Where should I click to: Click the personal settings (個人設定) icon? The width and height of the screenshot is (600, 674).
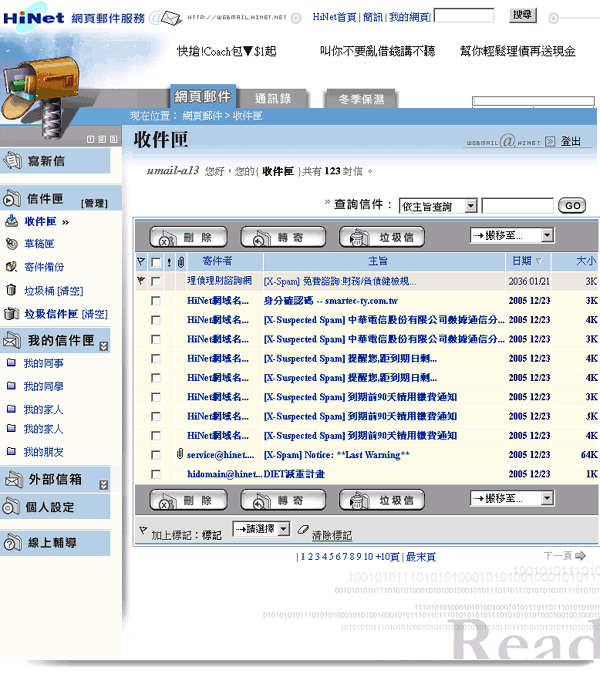point(12,507)
